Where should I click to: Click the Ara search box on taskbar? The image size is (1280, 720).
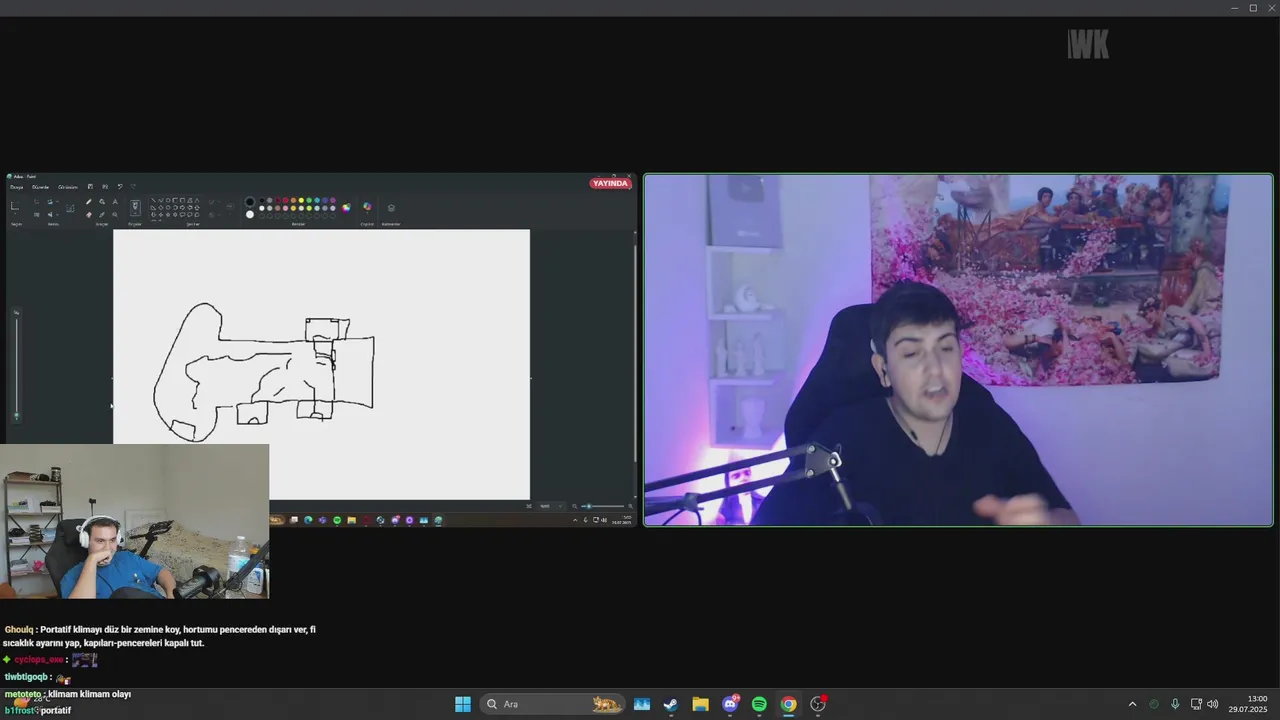click(x=552, y=704)
